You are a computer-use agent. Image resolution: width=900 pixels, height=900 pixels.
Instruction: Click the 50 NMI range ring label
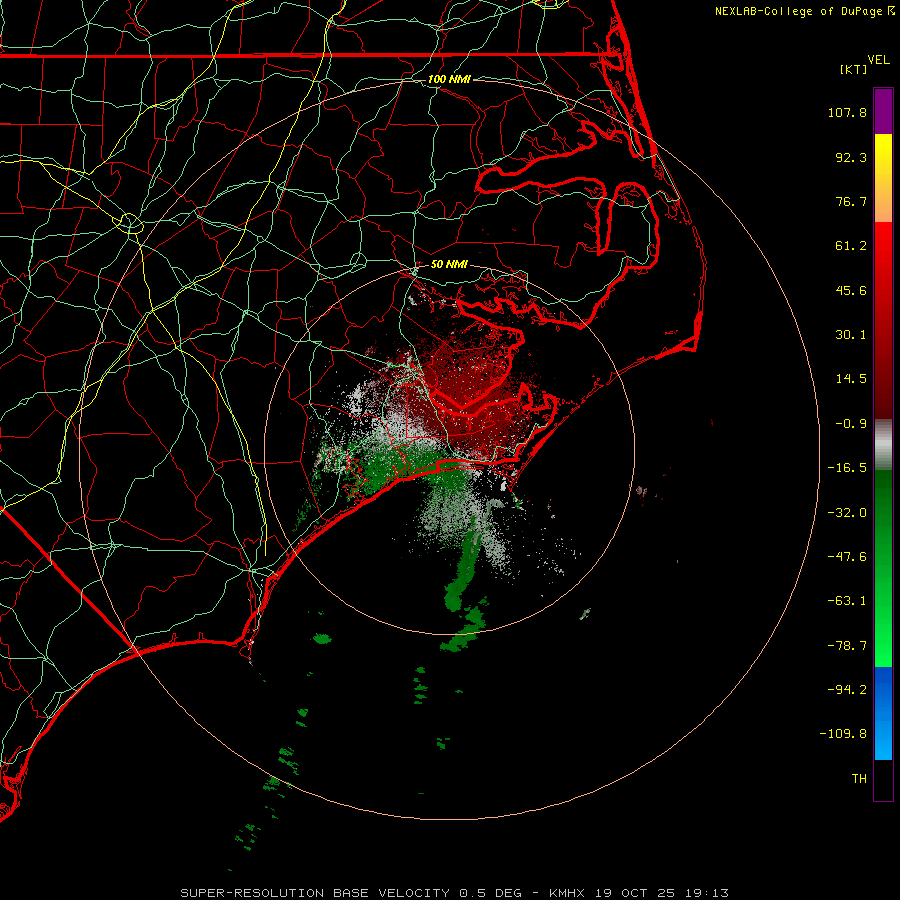coord(449,264)
